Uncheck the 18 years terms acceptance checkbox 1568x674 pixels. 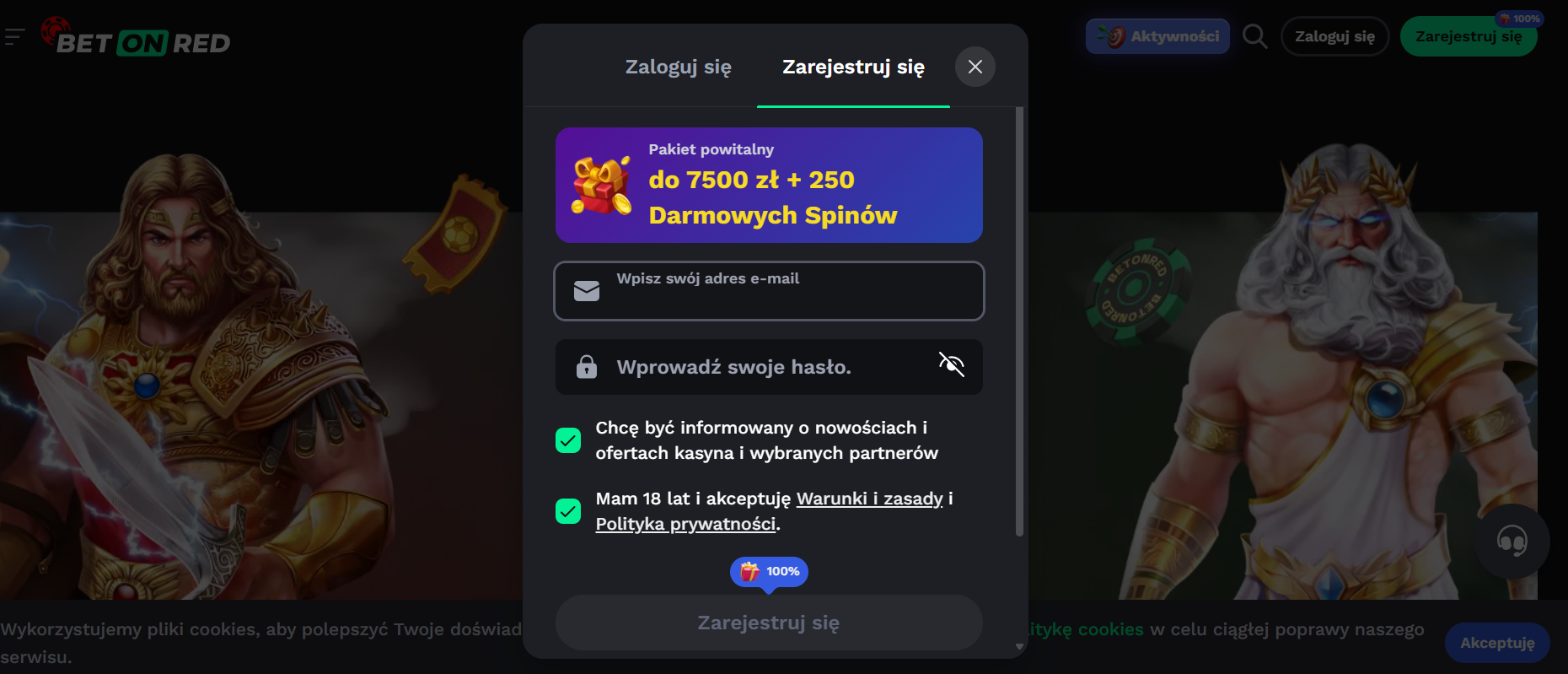coord(568,511)
